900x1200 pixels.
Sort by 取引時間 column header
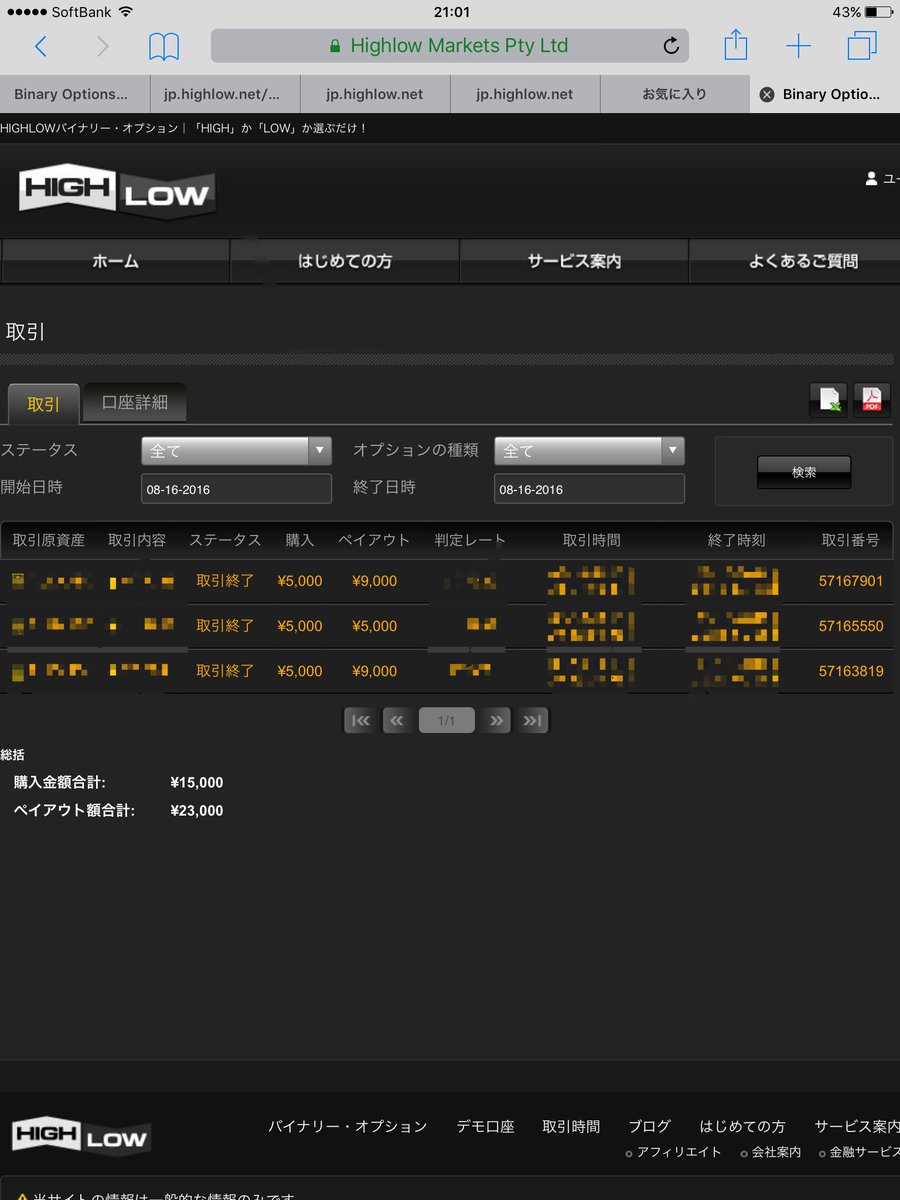coord(592,540)
